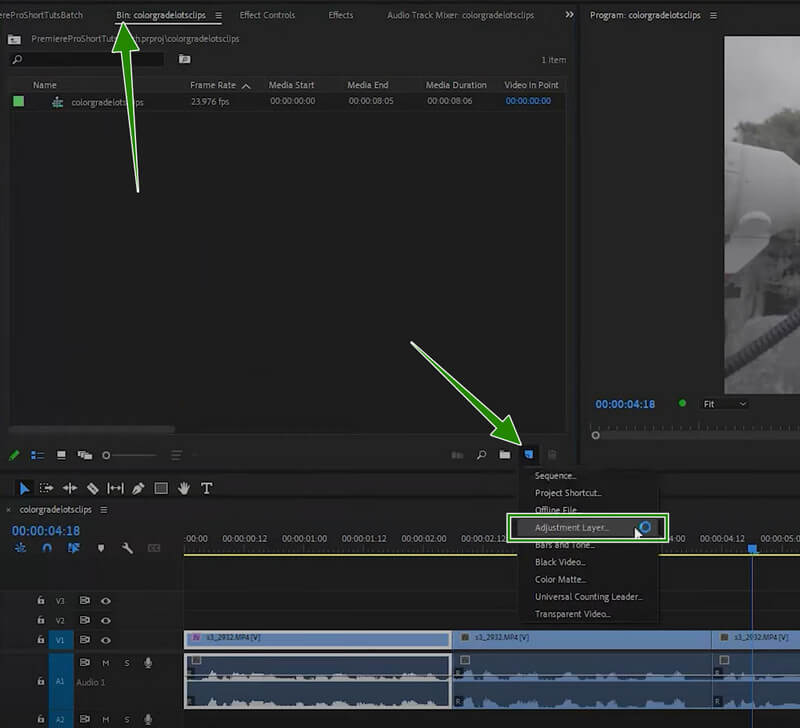Viewport: 800px width, 728px height.
Task: Toggle lock on track V3
Action: tap(40, 601)
